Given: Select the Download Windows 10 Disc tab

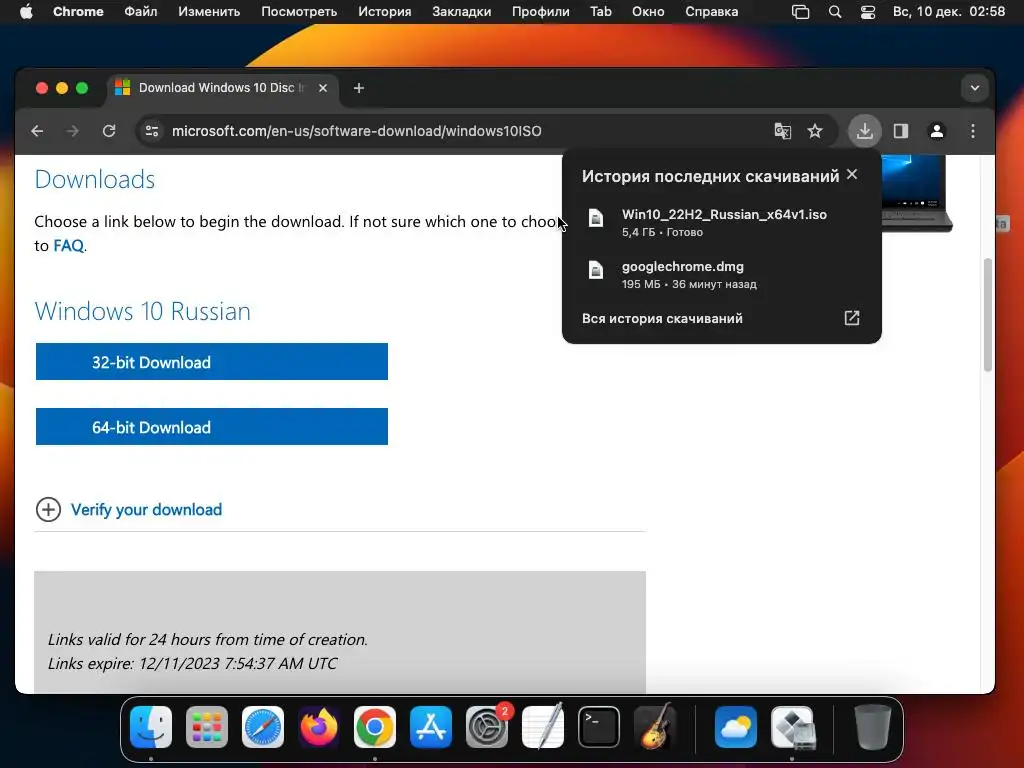Looking at the screenshot, I should click(x=222, y=88).
